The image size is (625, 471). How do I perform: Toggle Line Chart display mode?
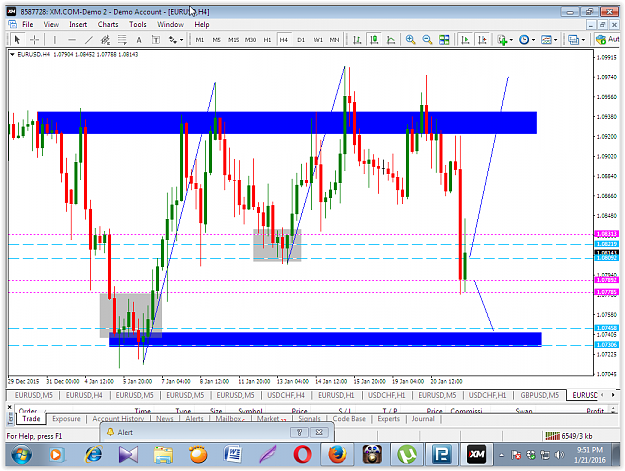click(391, 39)
